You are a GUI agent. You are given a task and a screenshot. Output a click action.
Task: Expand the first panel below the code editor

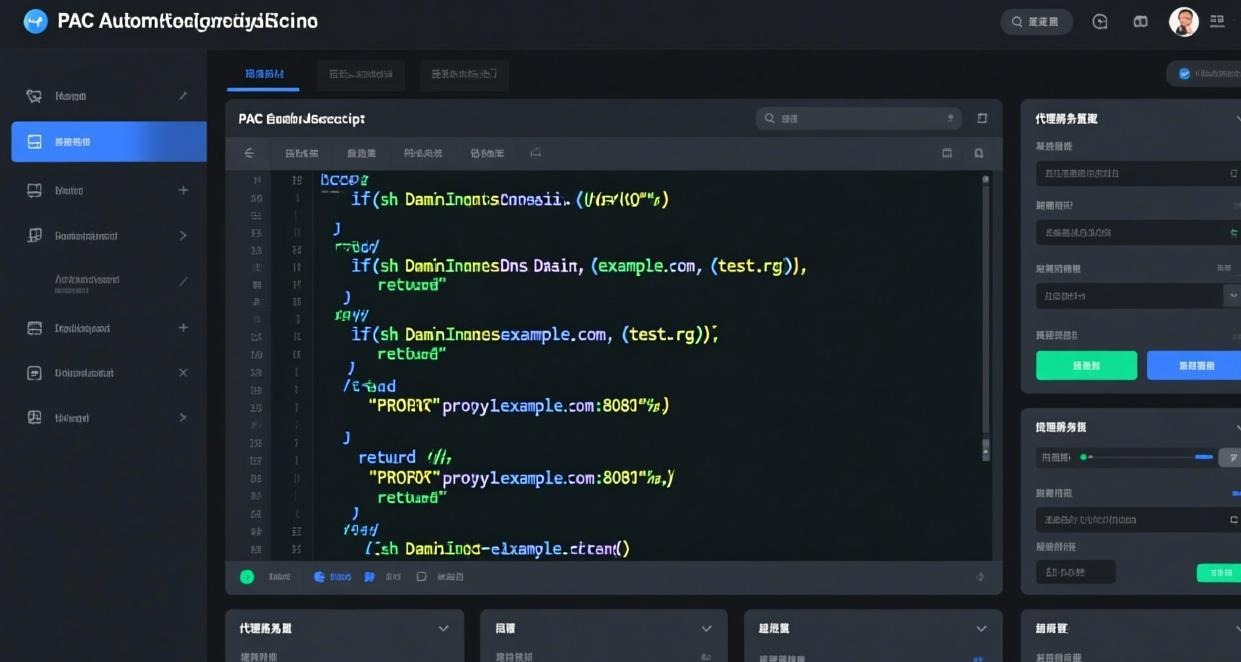444,628
